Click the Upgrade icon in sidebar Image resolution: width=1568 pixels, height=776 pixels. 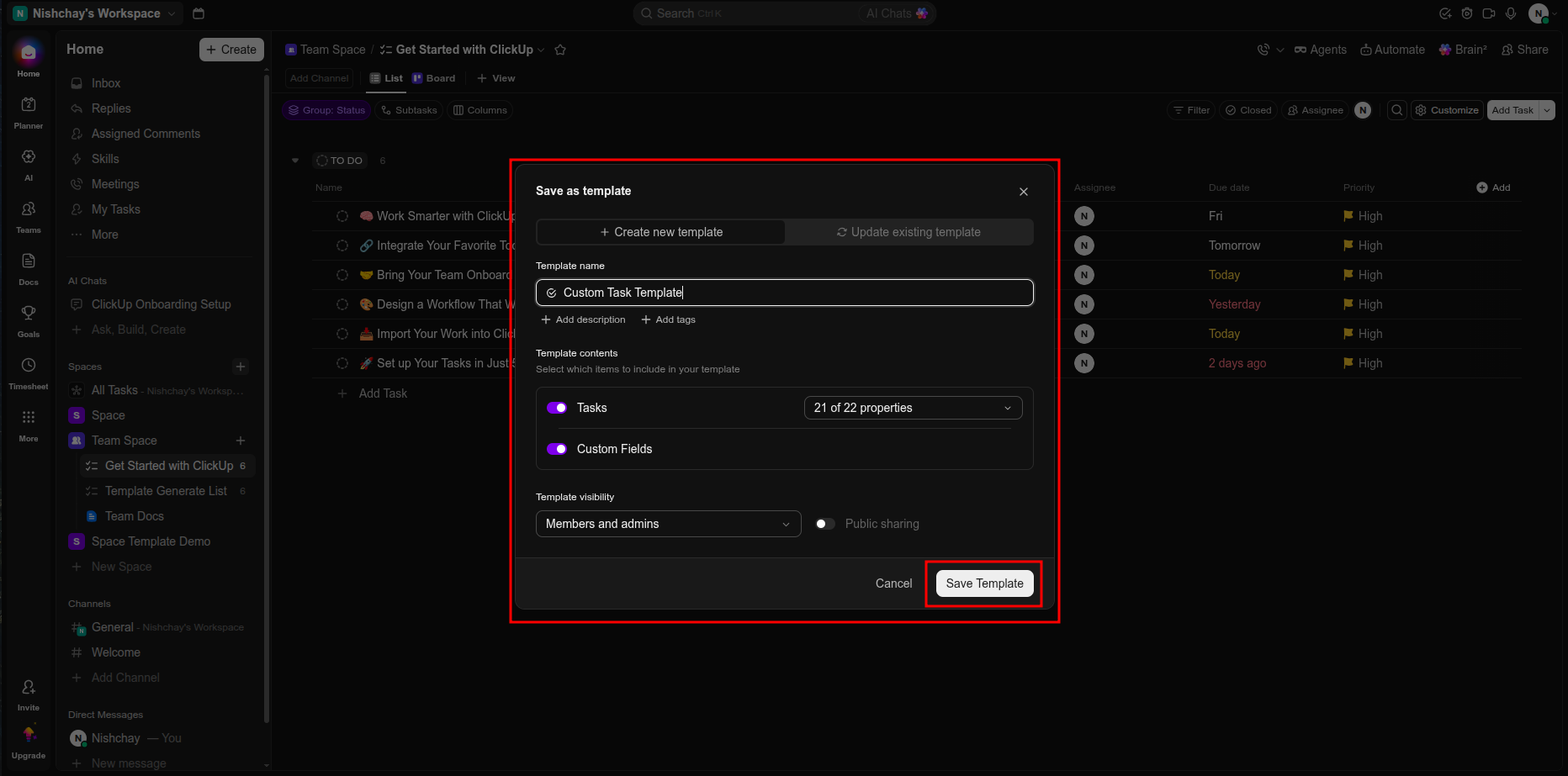click(29, 735)
